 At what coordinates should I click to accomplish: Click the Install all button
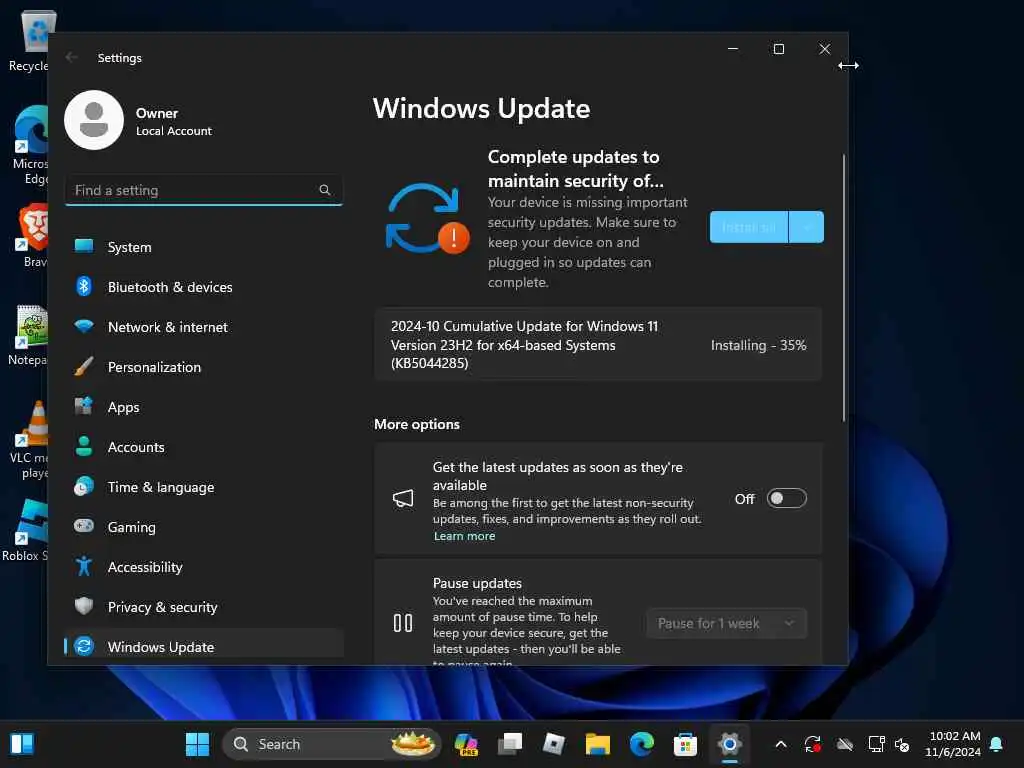click(748, 227)
